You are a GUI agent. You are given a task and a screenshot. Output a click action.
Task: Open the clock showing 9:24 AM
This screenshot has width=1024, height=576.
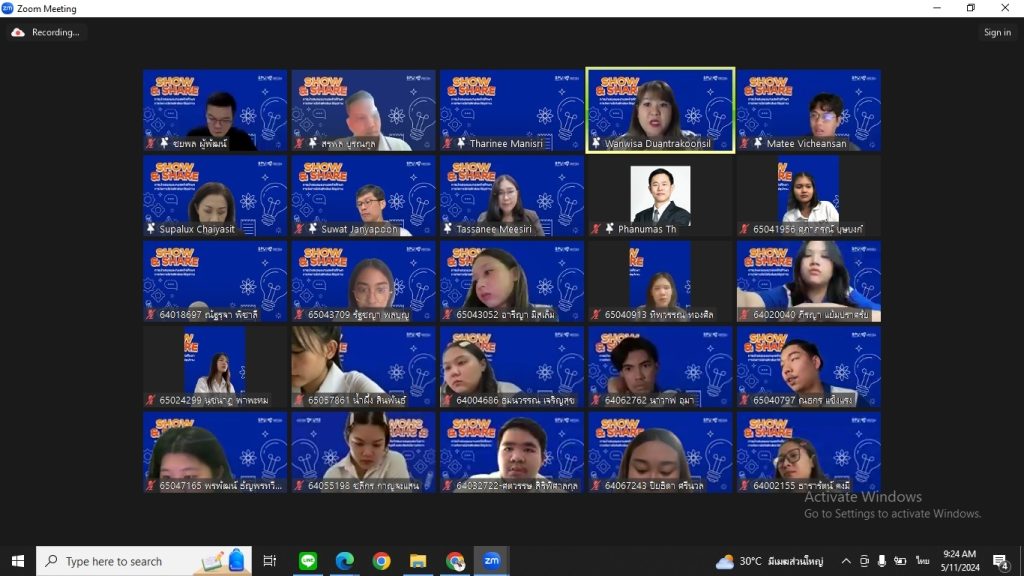[960, 561]
